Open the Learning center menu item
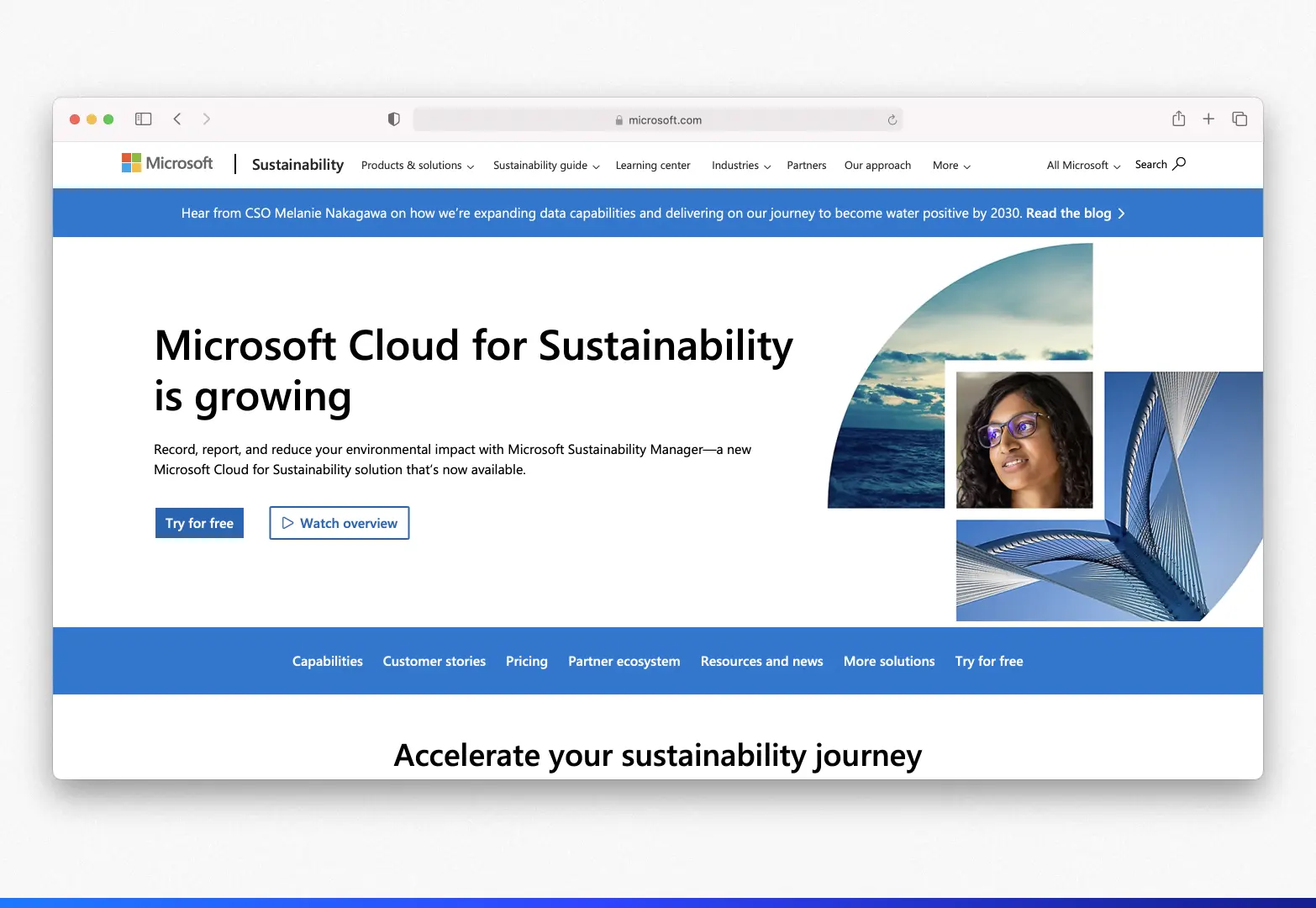This screenshot has width=1316, height=908. pos(653,166)
